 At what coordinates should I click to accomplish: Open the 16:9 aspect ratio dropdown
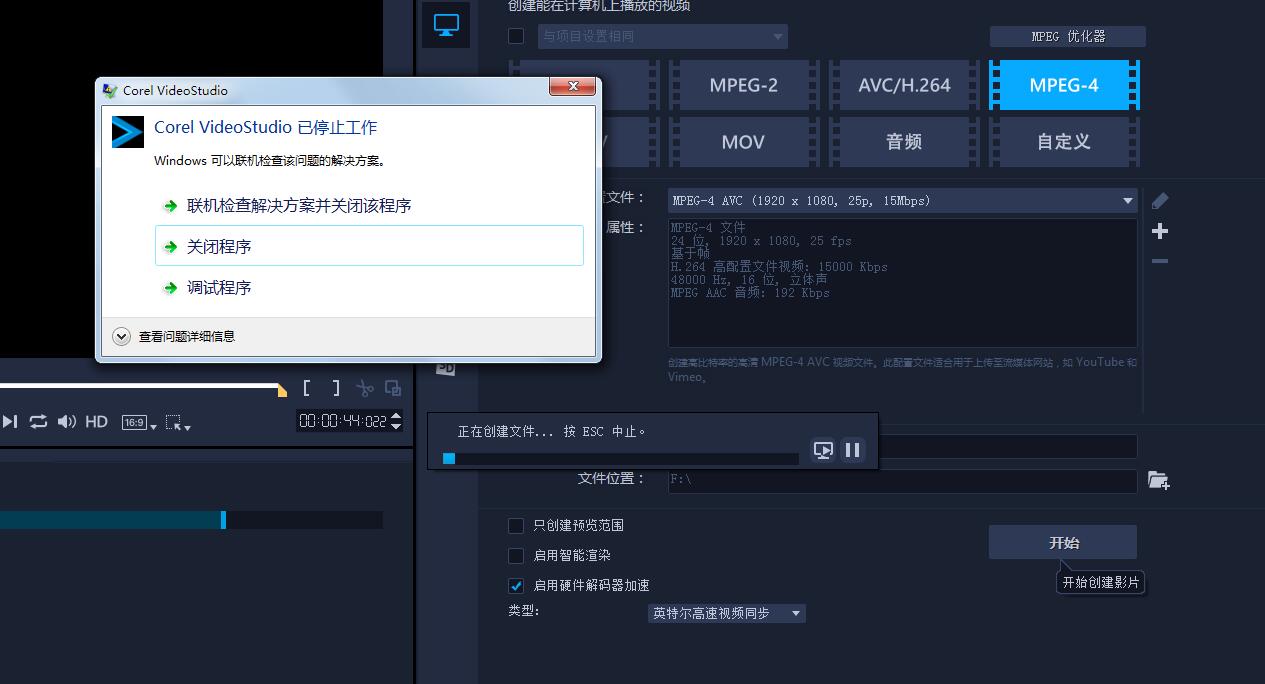click(x=139, y=423)
